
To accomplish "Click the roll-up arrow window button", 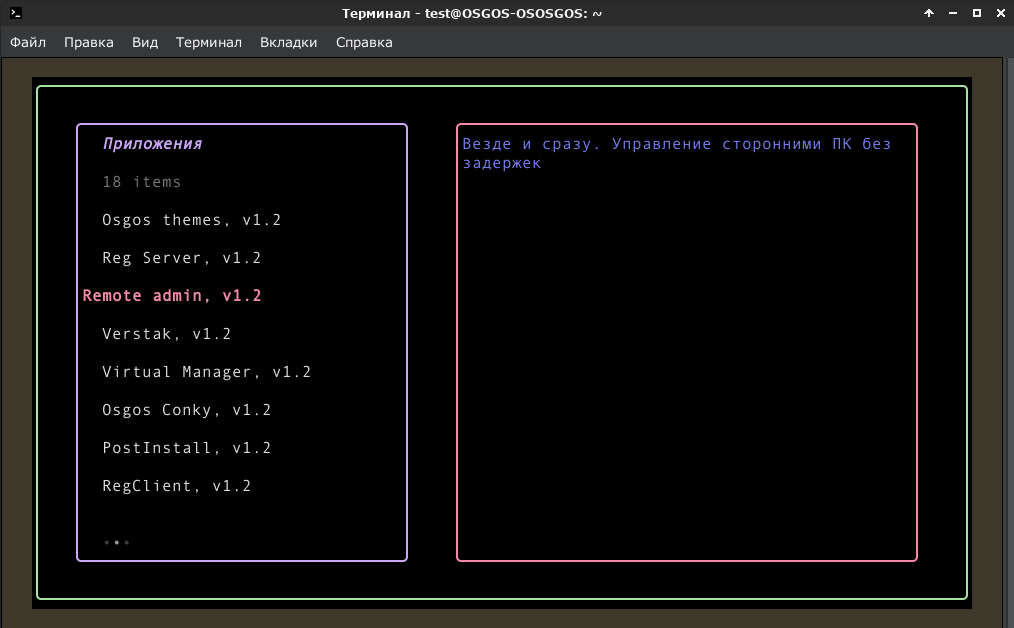I will pyautogui.click(x=929, y=13).
